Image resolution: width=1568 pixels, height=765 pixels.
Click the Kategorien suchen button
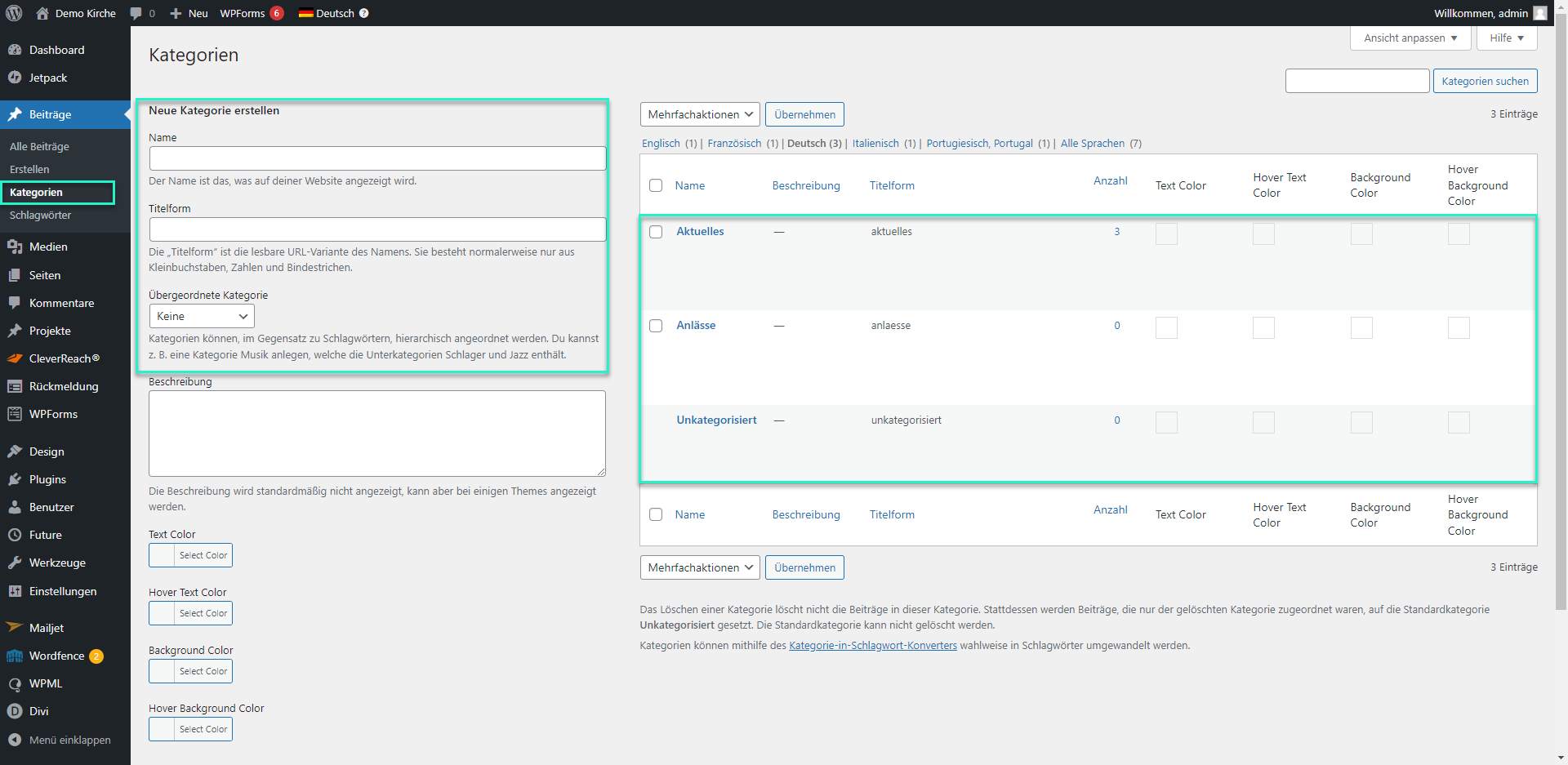[1485, 81]
